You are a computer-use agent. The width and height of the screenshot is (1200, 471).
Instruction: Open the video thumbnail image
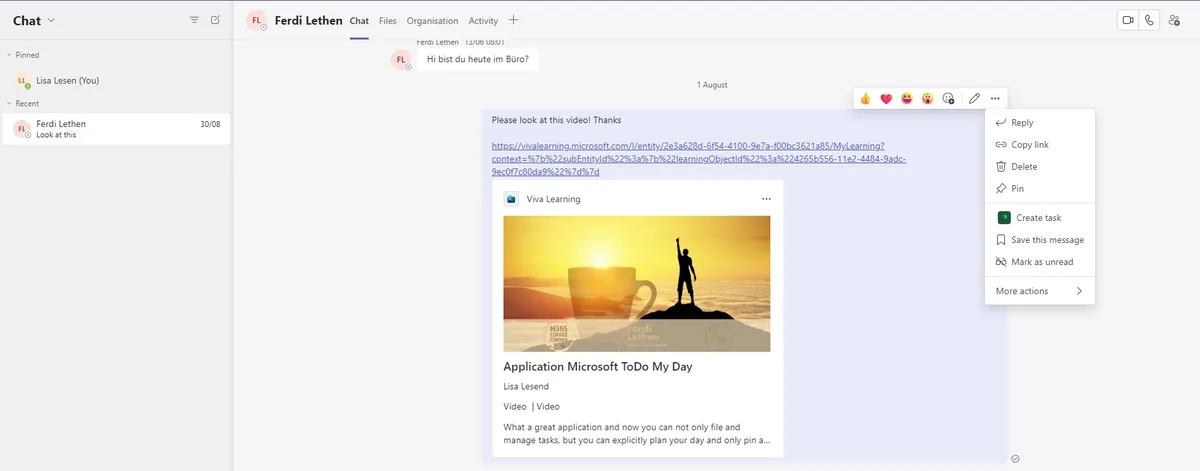coord(637,283)
